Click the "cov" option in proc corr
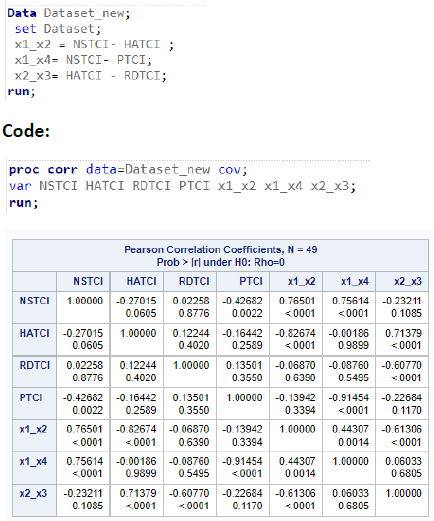The image size is (434, 521). click(229, 170)
